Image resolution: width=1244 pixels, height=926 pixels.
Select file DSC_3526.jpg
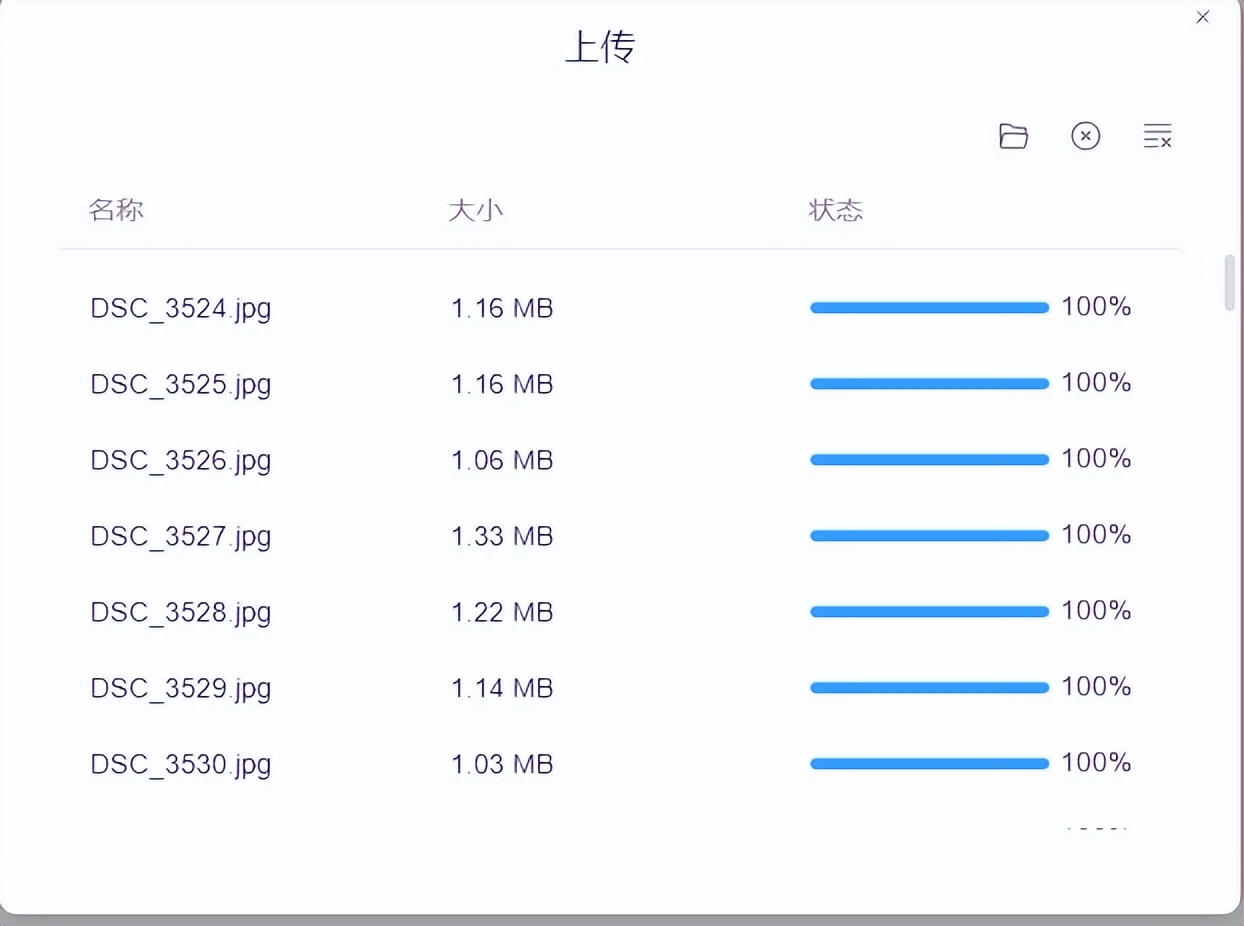point(181,460)
